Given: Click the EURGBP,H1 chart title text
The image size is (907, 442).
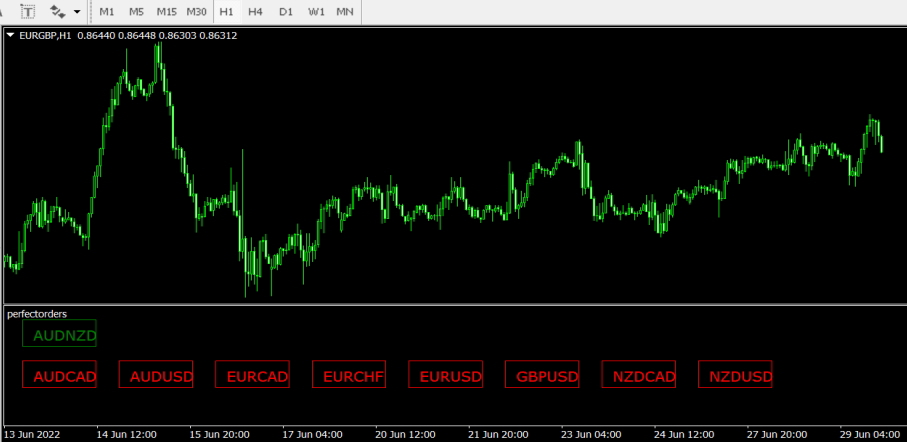Looking at the screenshot, I should point(45,35).
